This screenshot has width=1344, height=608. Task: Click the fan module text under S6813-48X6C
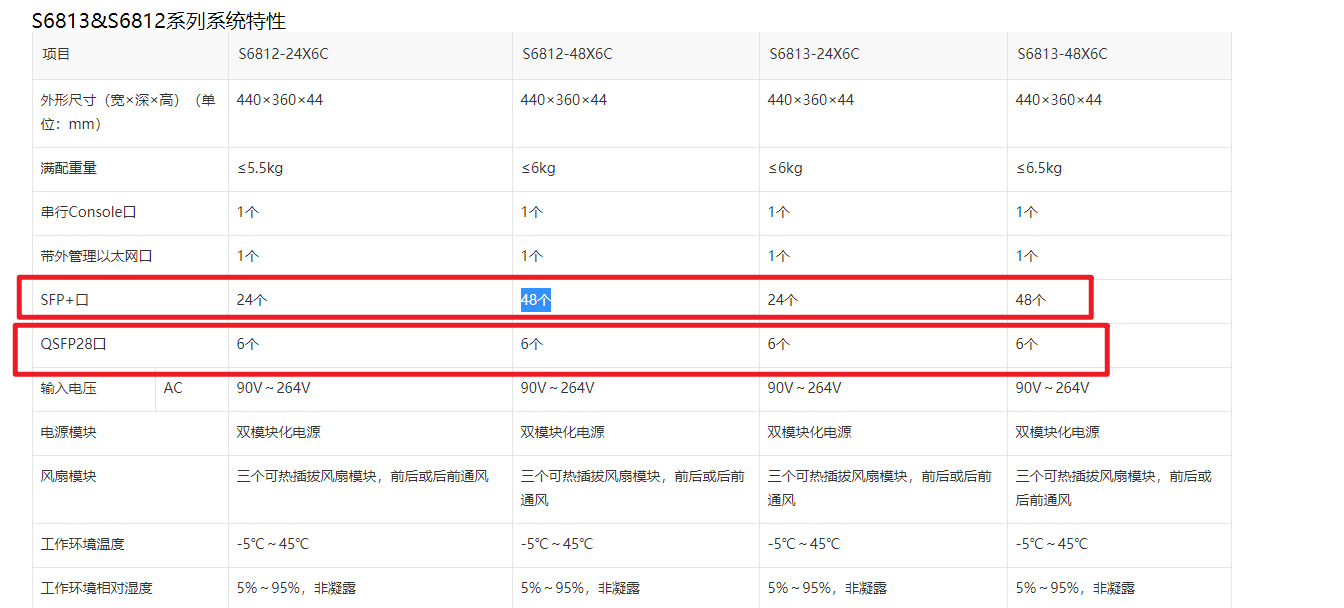pos(1114,488)
